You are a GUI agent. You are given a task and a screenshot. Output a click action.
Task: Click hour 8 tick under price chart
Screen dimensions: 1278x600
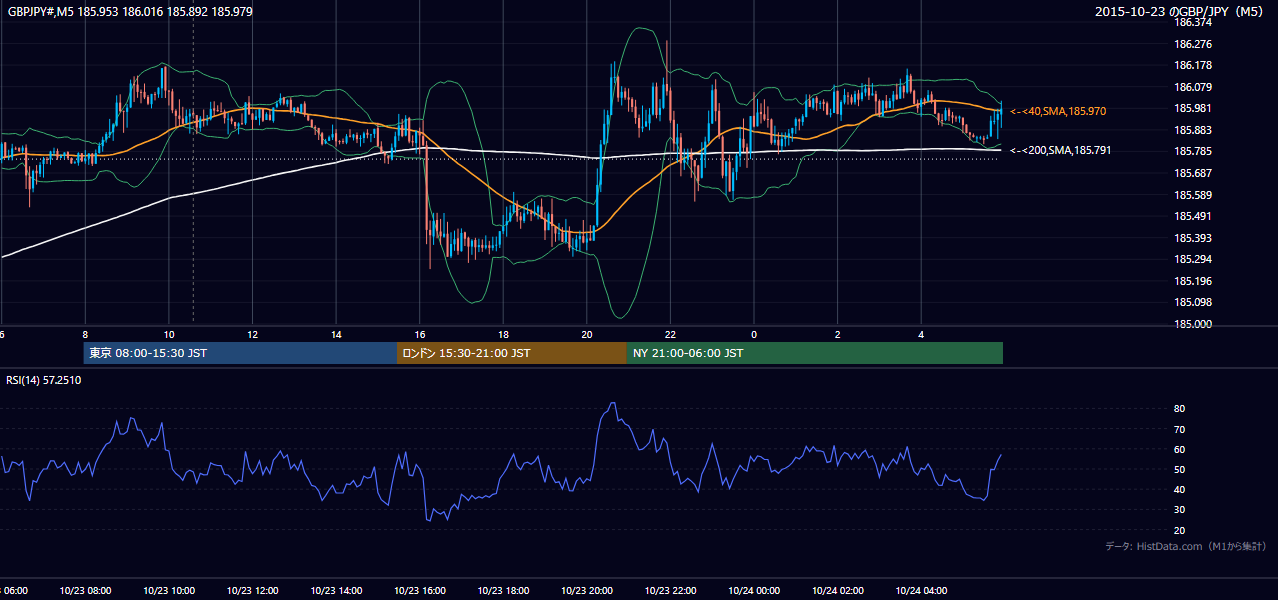(85, 335)
